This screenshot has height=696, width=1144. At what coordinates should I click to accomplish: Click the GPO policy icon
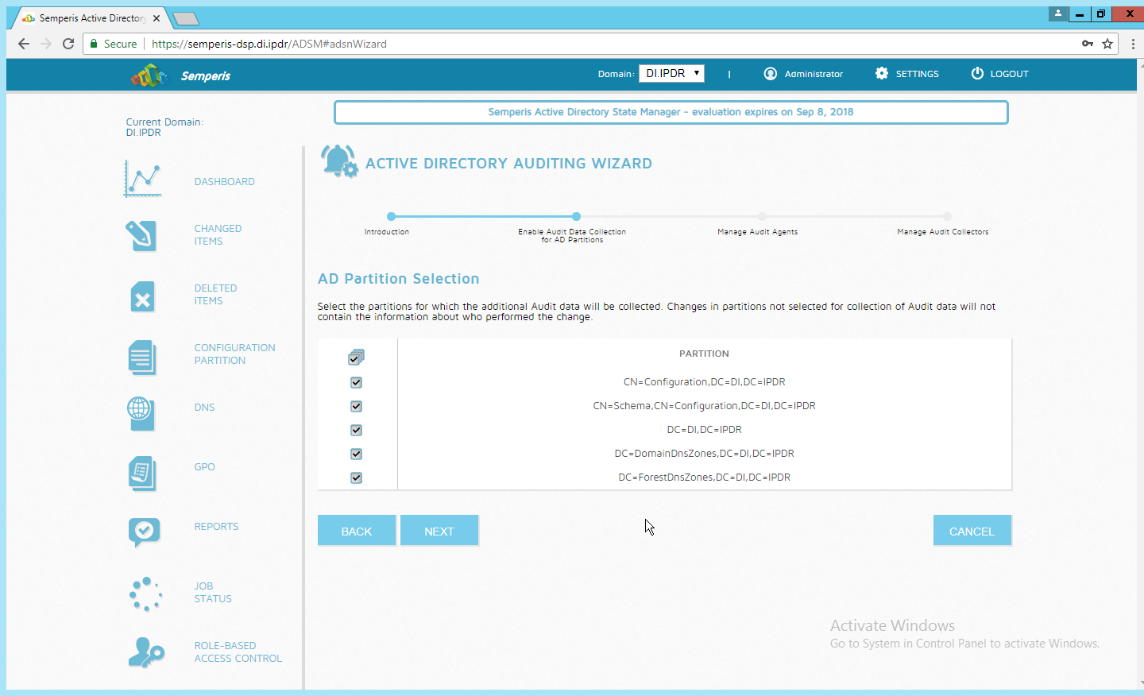click(x=142, y=473)
